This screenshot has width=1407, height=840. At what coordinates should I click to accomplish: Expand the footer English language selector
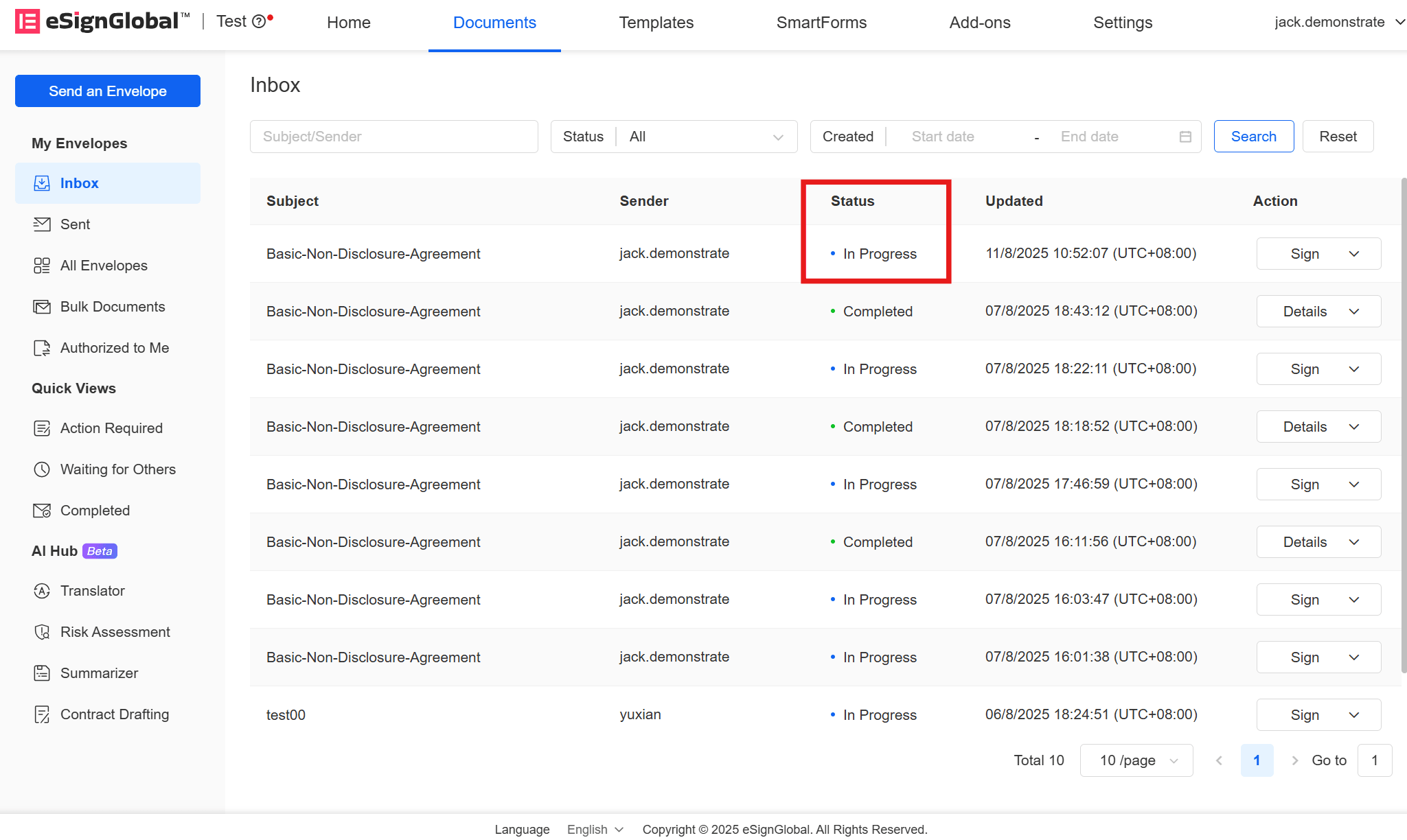coord(595,829)
